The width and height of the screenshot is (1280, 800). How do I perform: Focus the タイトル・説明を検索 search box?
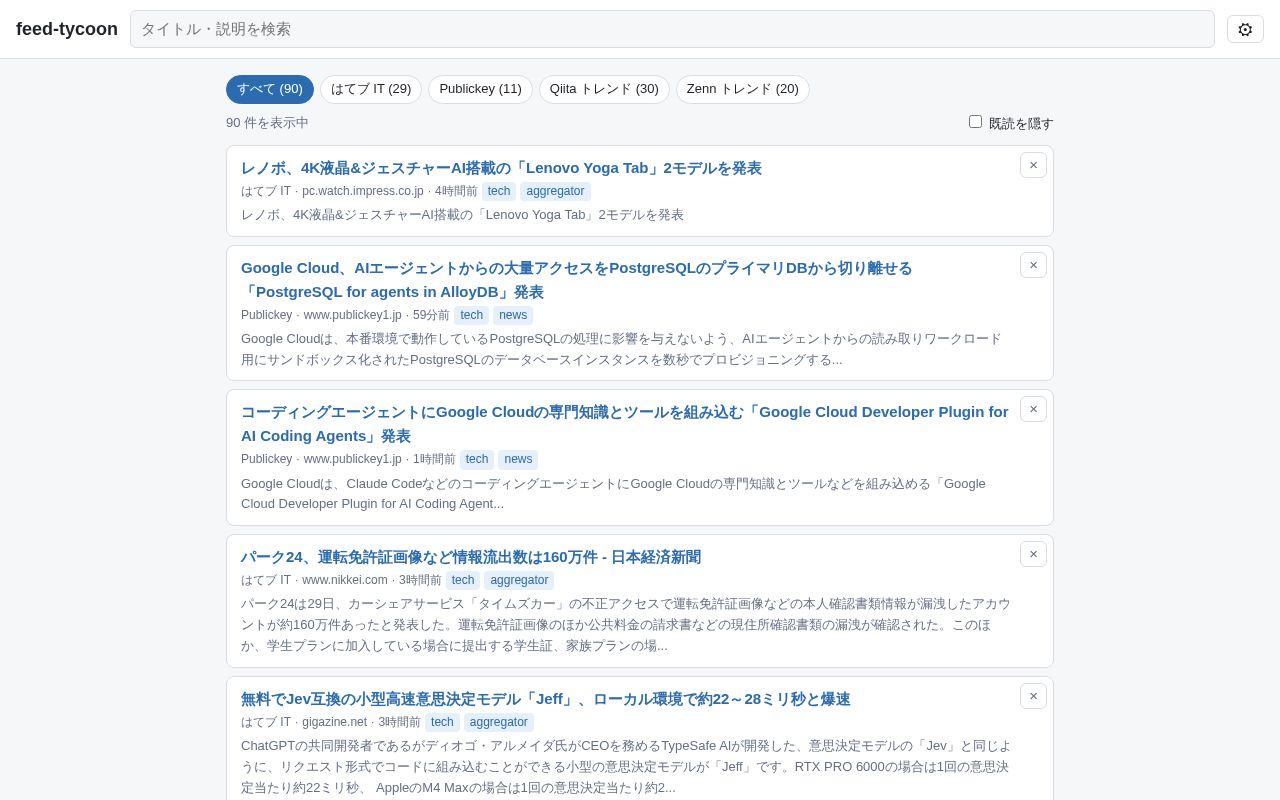[672, 29]
